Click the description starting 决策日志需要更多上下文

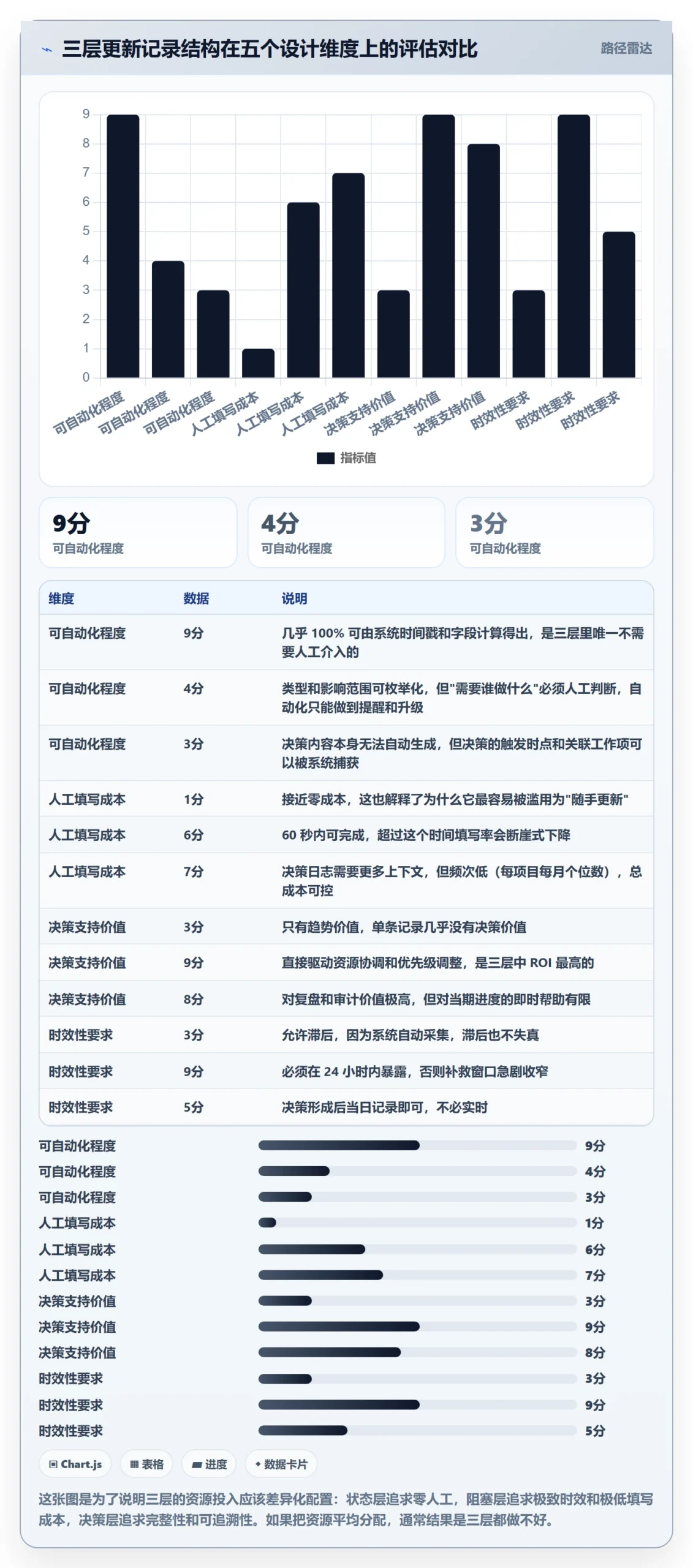point(461,881)
